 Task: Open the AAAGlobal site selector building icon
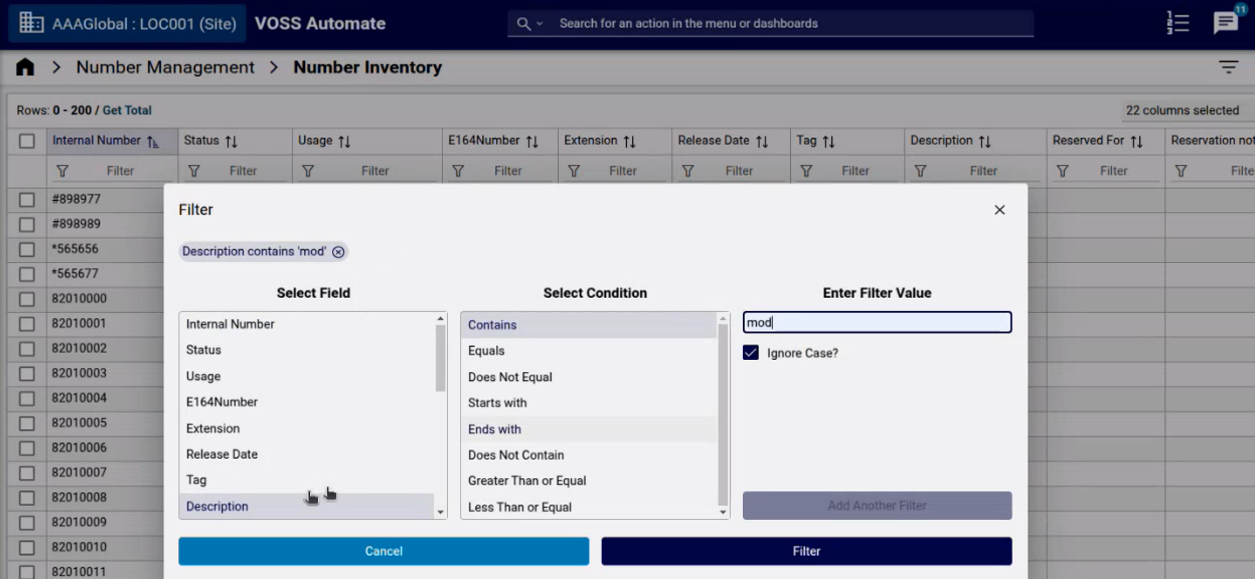pos(33,21)
